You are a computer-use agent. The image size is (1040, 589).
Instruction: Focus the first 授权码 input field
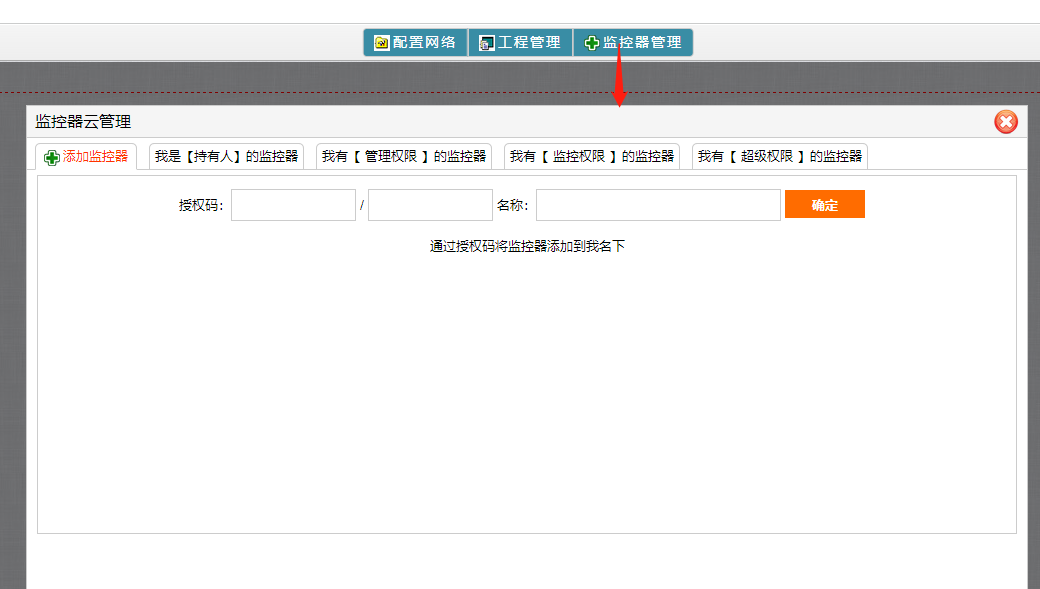pyautogui.click(x=293, y=205)
